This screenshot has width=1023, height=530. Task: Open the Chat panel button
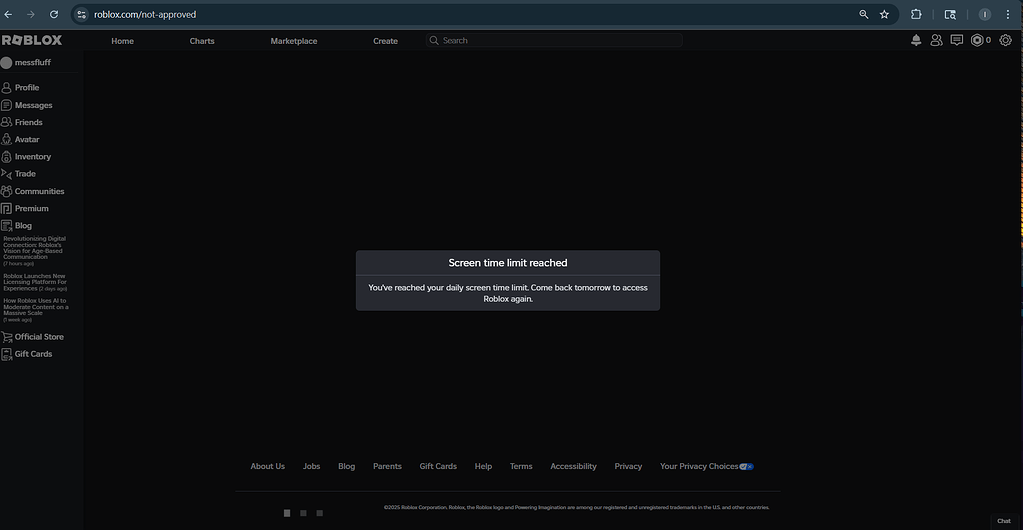1003,521
